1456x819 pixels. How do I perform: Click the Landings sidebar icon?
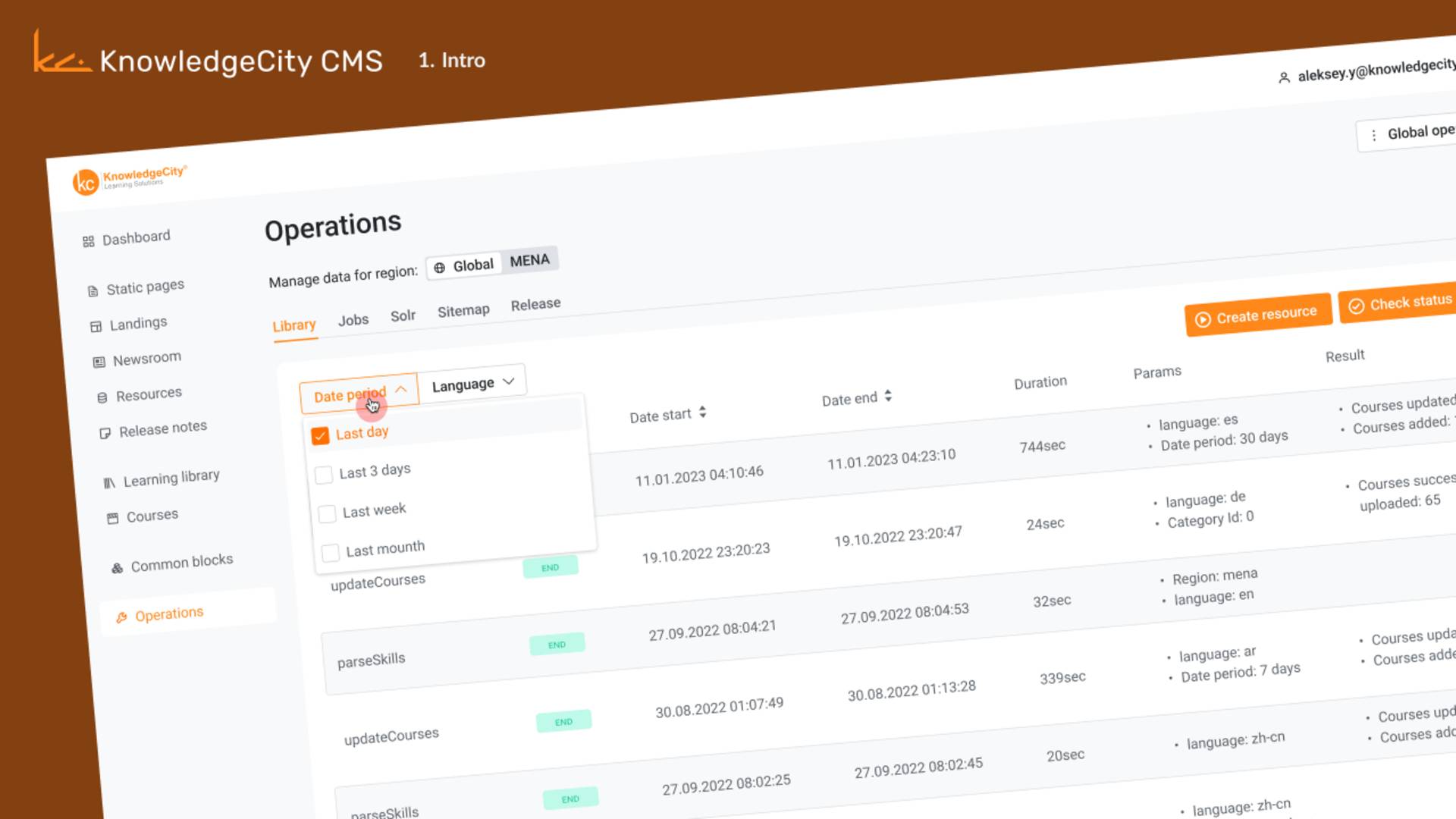tap(96, 325)
